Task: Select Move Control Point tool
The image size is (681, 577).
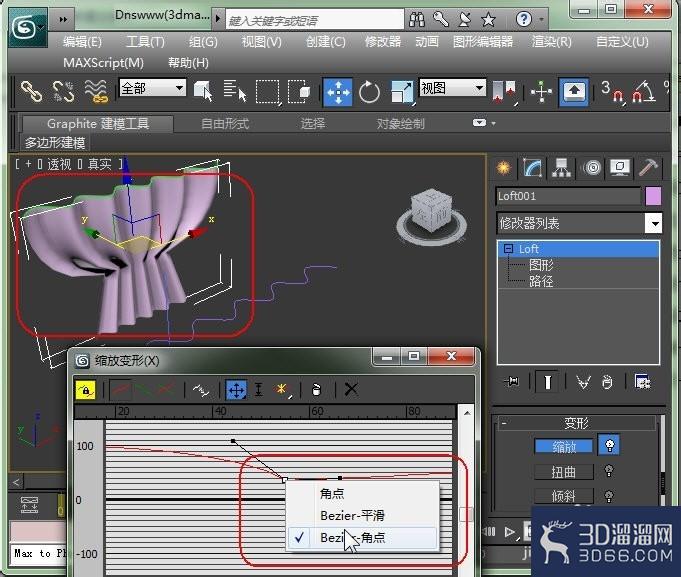Action: point(236,390)
